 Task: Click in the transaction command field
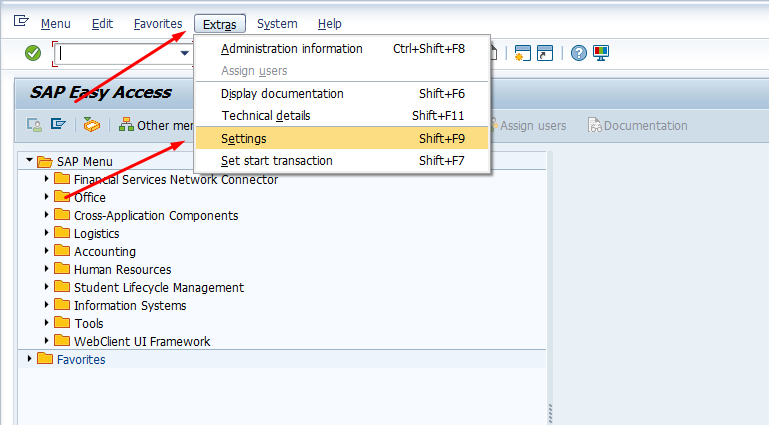pos(117,53)
